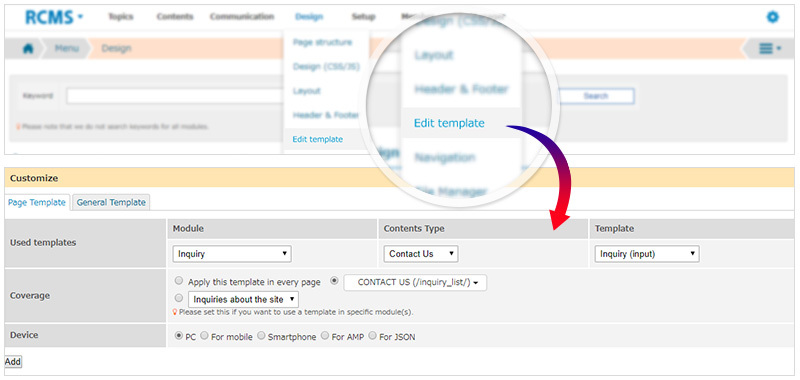Open Inquiries about the site dropdown
The image size is (800, 380).
tap(243, 299)
